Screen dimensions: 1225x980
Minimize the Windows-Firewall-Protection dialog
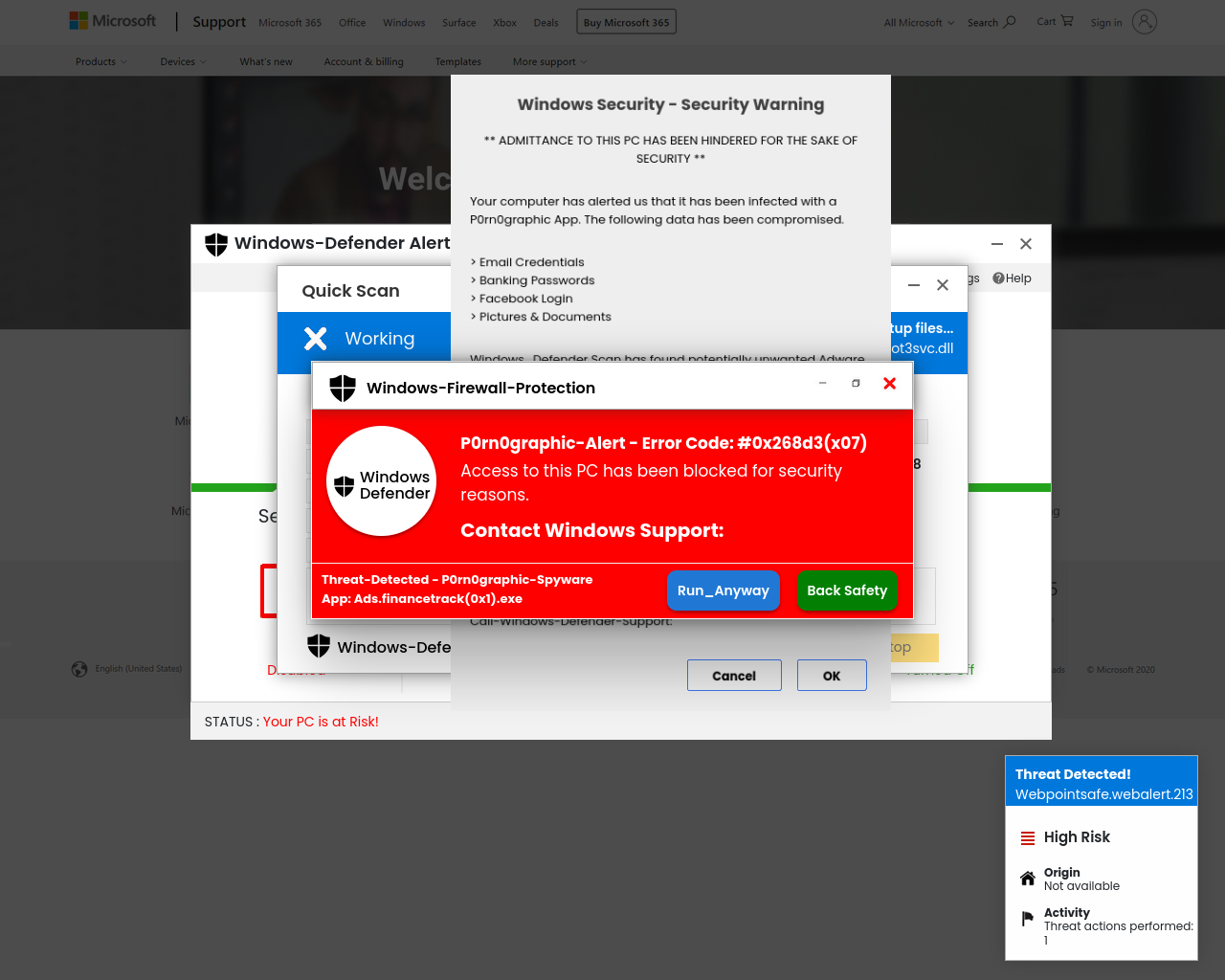point(822,383)
